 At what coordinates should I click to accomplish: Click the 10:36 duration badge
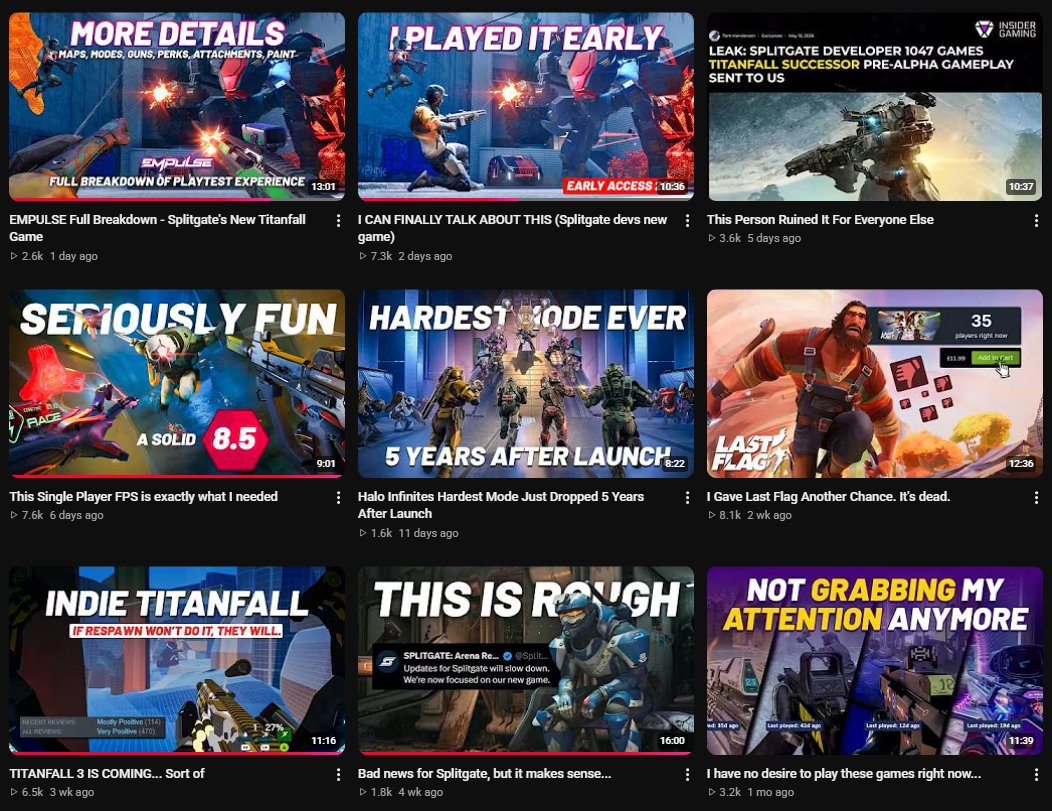[672, 186]
